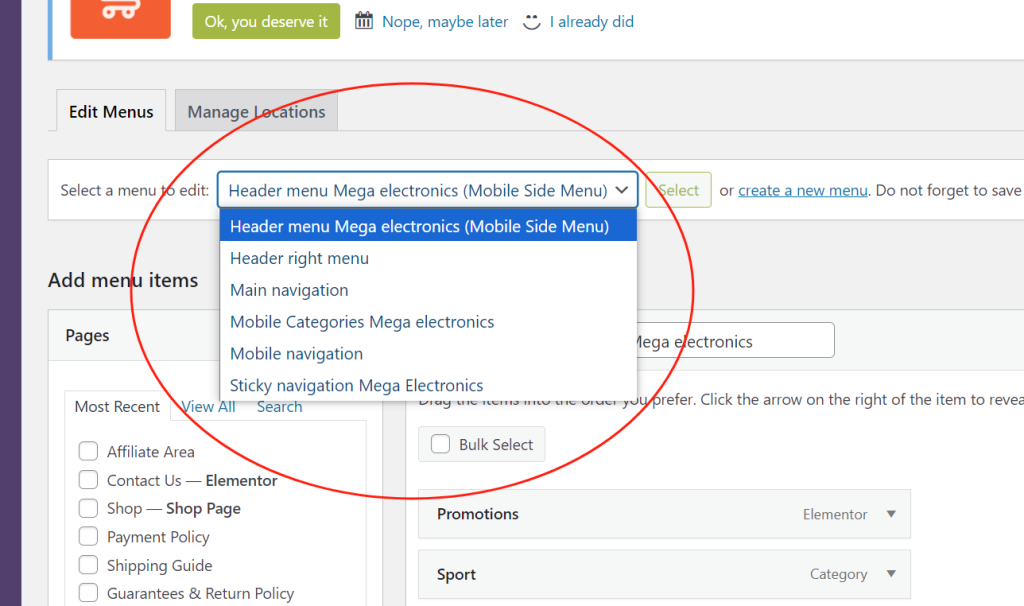The image size is (1024, 606).
Task: Switch to the Manage Locations tab
Action: (256, 112)
